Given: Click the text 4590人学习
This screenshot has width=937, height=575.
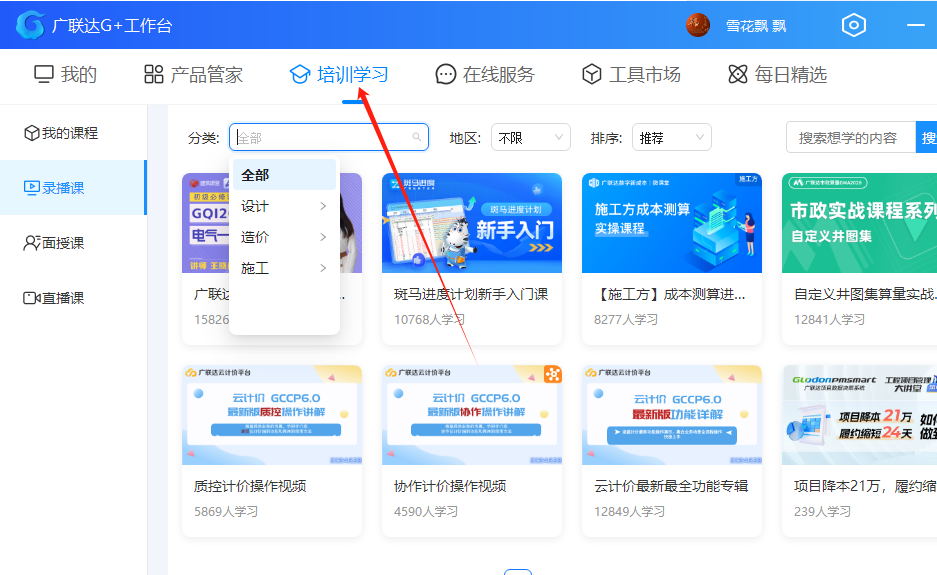Looking at the screenshot, I should point(425,512).
